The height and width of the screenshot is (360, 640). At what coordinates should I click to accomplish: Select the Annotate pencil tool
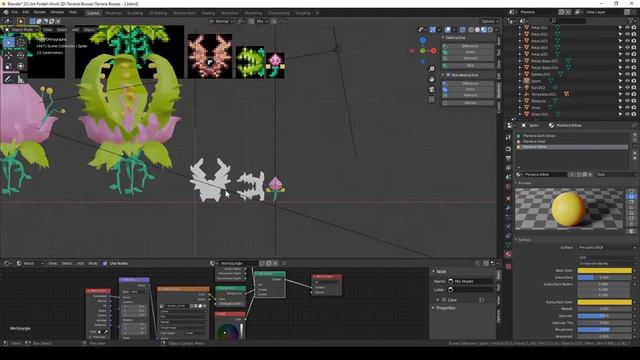pyautogui.click(x=9, y=79)
